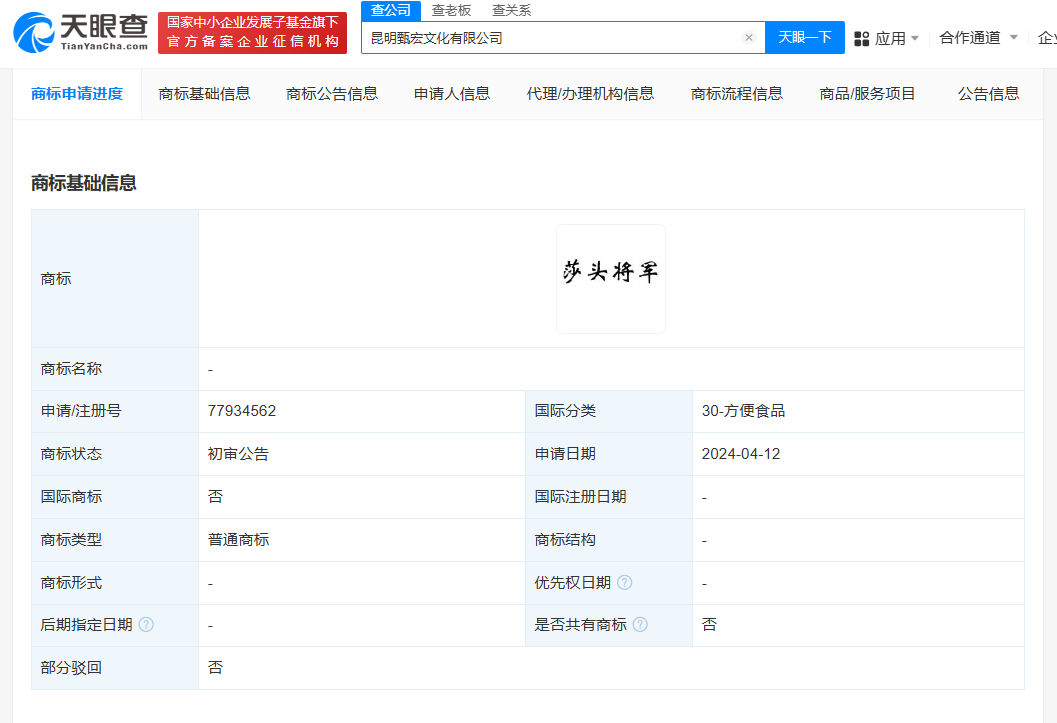Viewport: 1057px width, 723px height.
Task: Click help icon next to 是否共有商标
Action: point(640,624)
